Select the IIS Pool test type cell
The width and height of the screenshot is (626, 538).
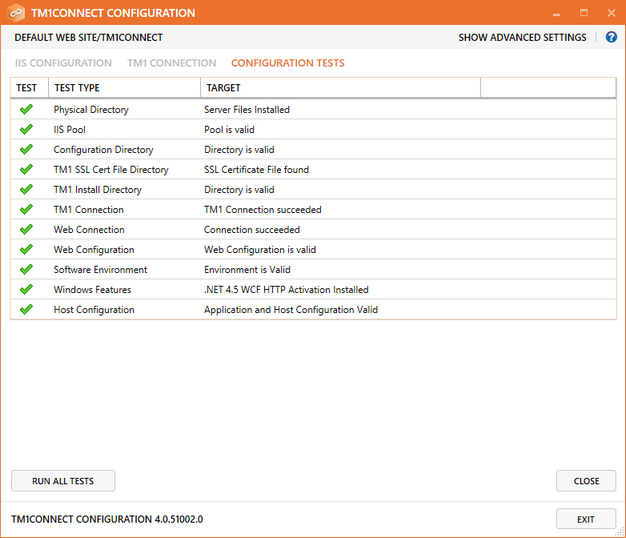69,130
